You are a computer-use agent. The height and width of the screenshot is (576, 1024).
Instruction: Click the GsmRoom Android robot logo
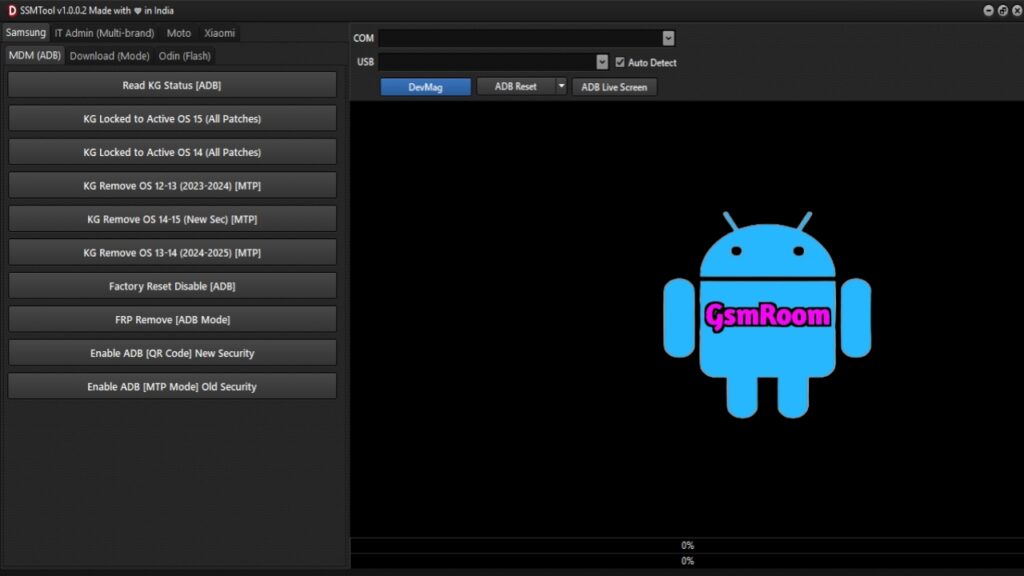767,315
